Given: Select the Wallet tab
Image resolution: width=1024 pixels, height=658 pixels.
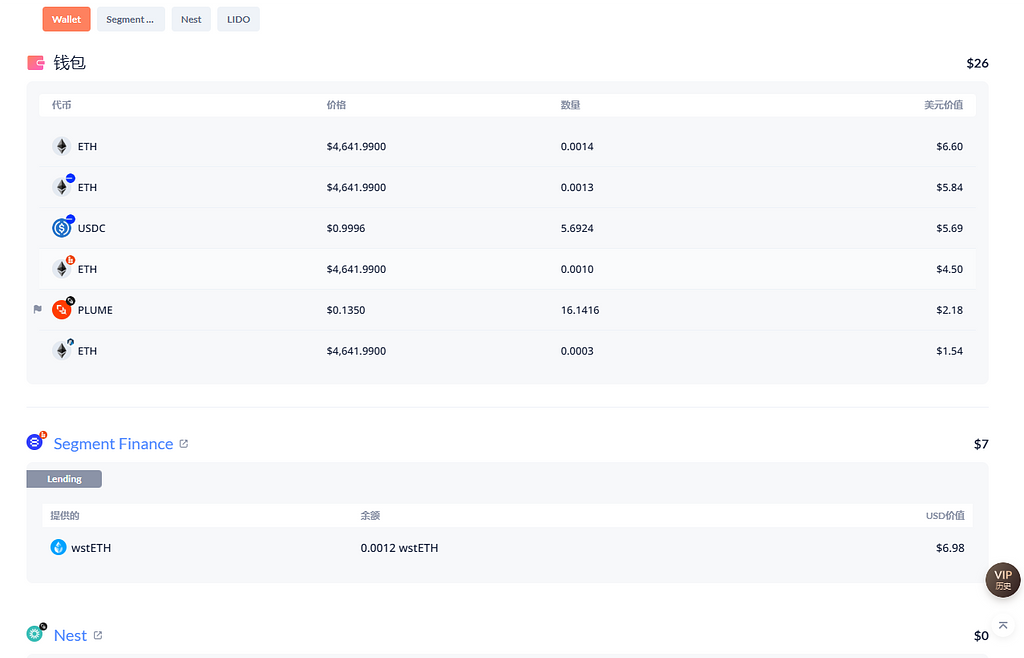Looking at the screenshot, I should tap(66, 19).
